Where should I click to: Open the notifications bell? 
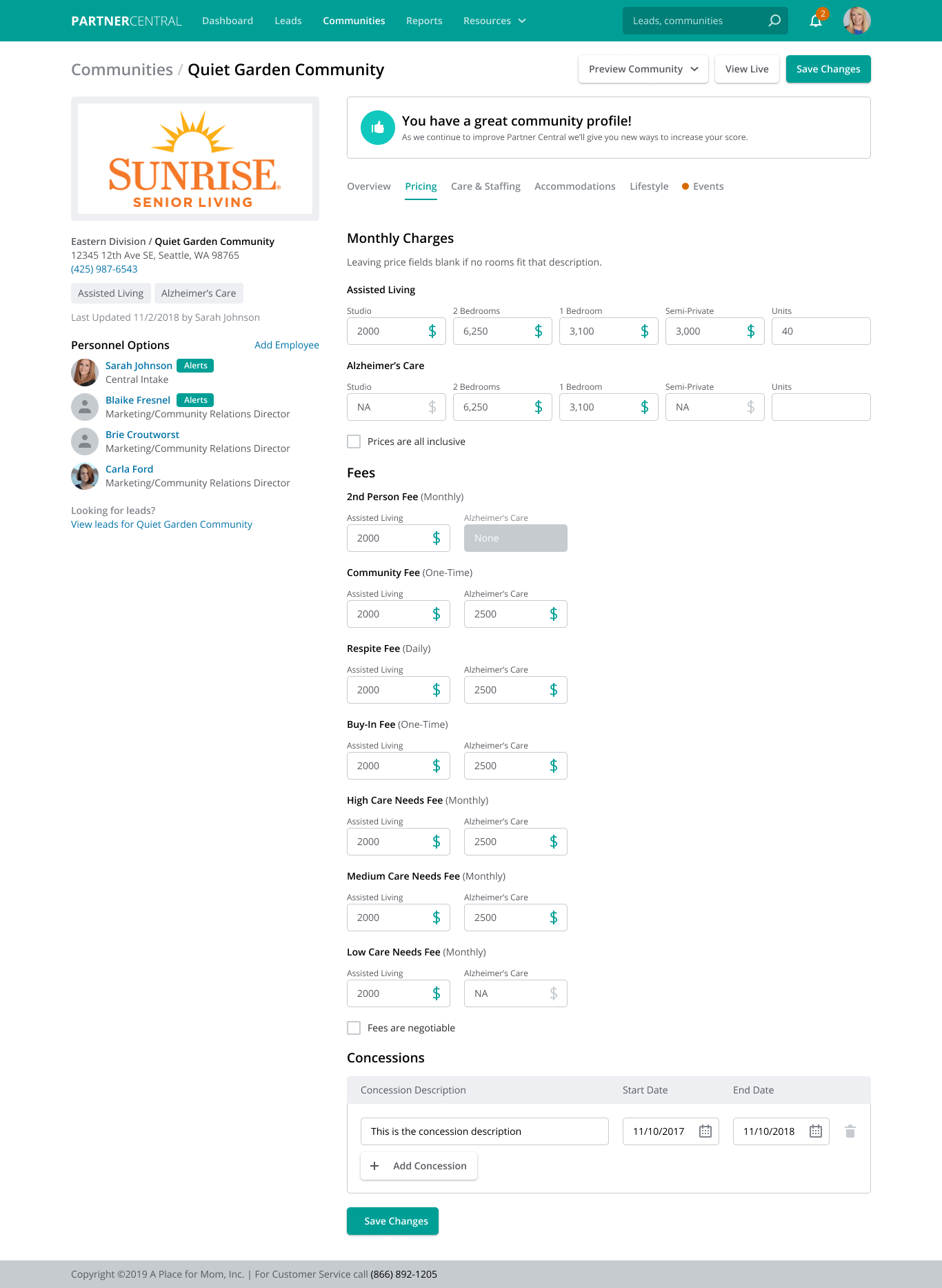[816, 21]
